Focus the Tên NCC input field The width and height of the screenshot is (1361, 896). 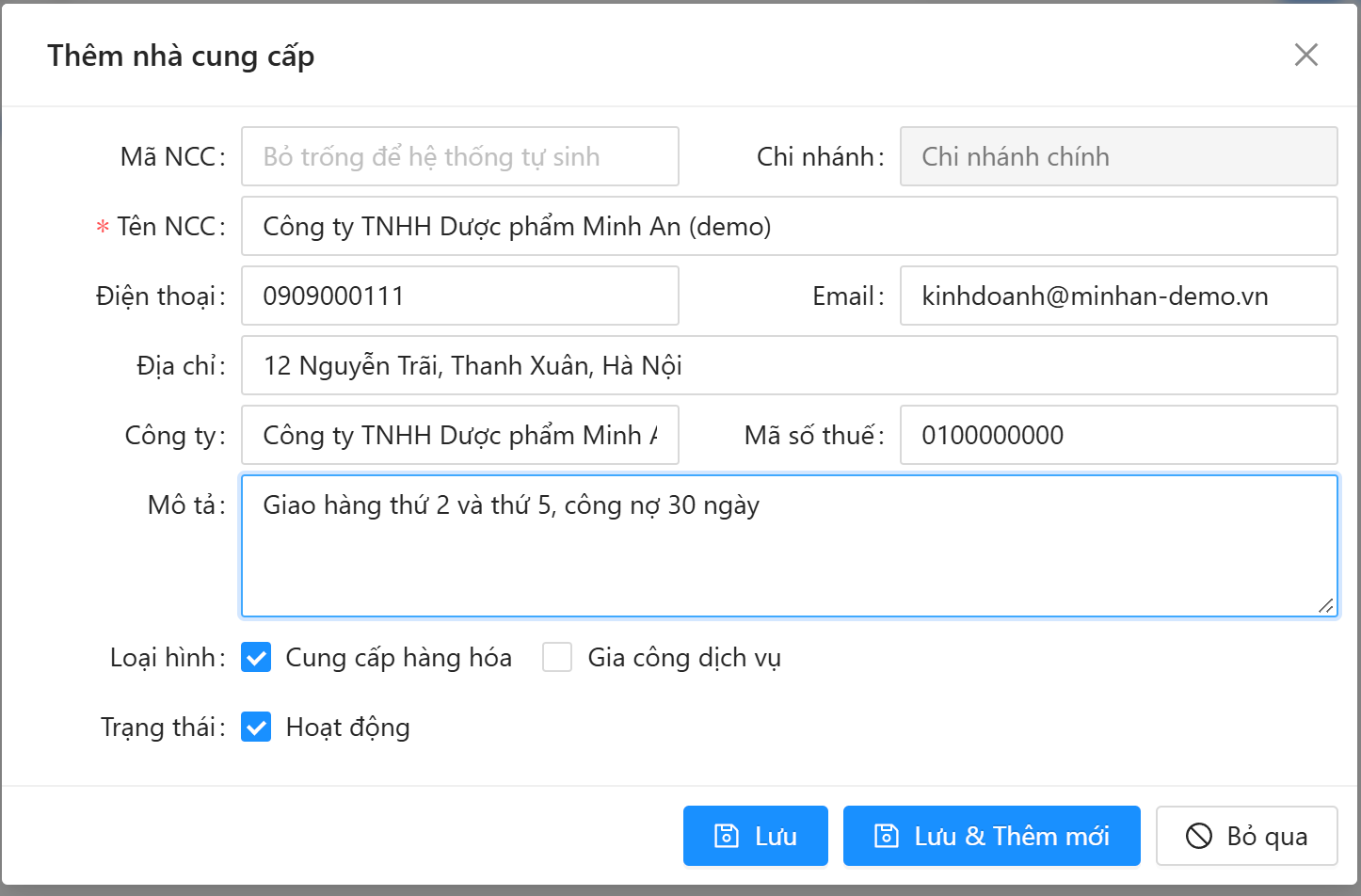coord(789,226)
